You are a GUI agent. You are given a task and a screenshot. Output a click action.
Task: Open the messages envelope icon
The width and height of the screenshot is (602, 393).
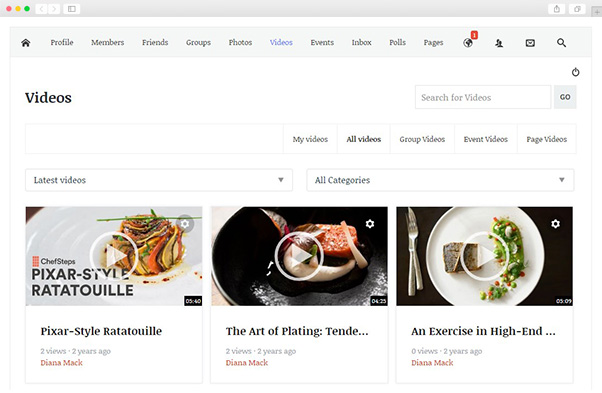click(x=530, y=43)
